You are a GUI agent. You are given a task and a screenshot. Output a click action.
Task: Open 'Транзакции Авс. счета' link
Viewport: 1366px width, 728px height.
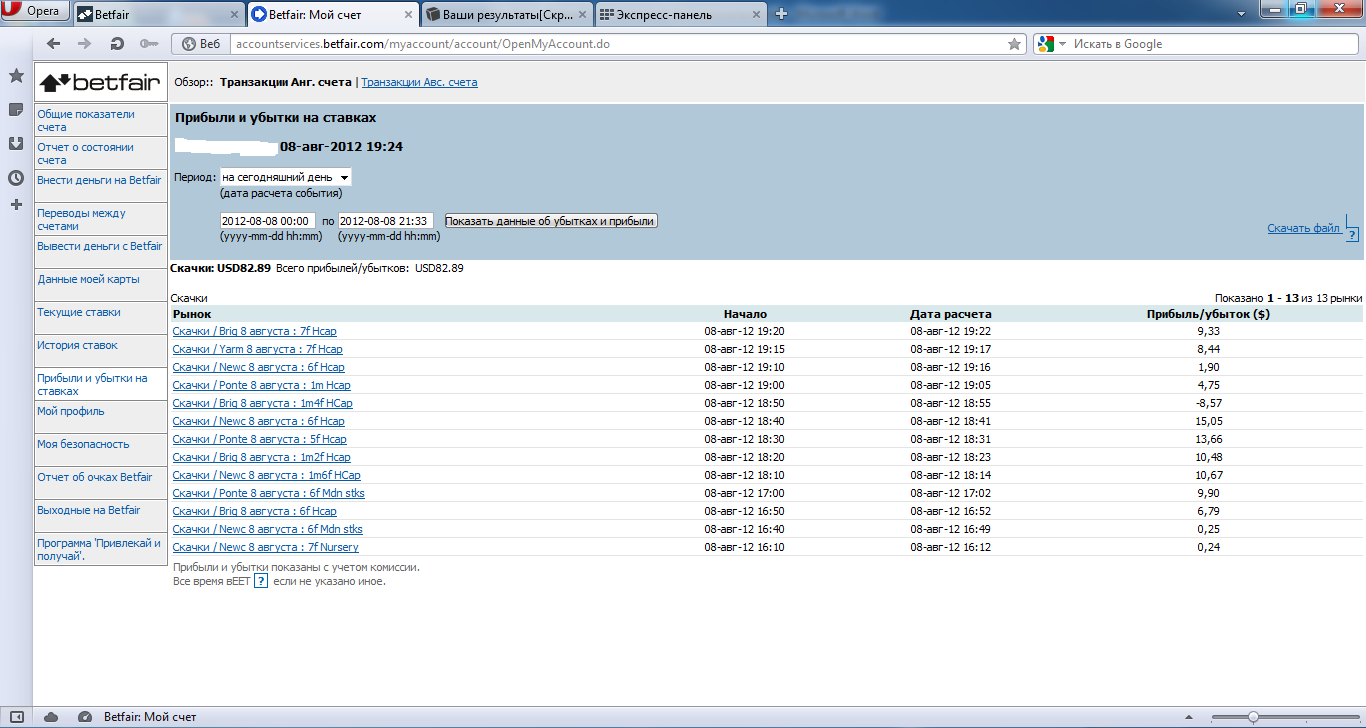tap(419, 82)
